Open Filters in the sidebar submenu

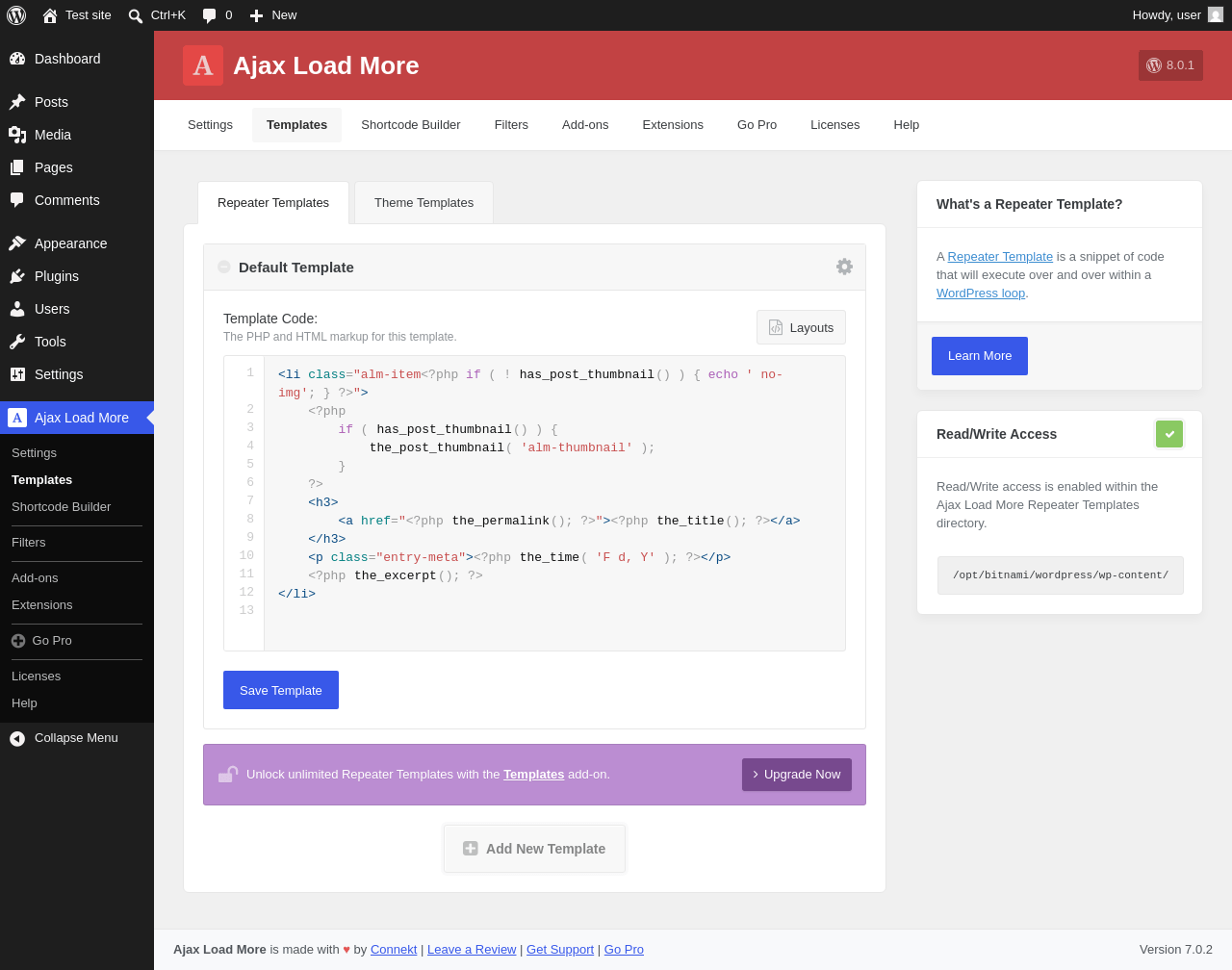click(29, 543)
